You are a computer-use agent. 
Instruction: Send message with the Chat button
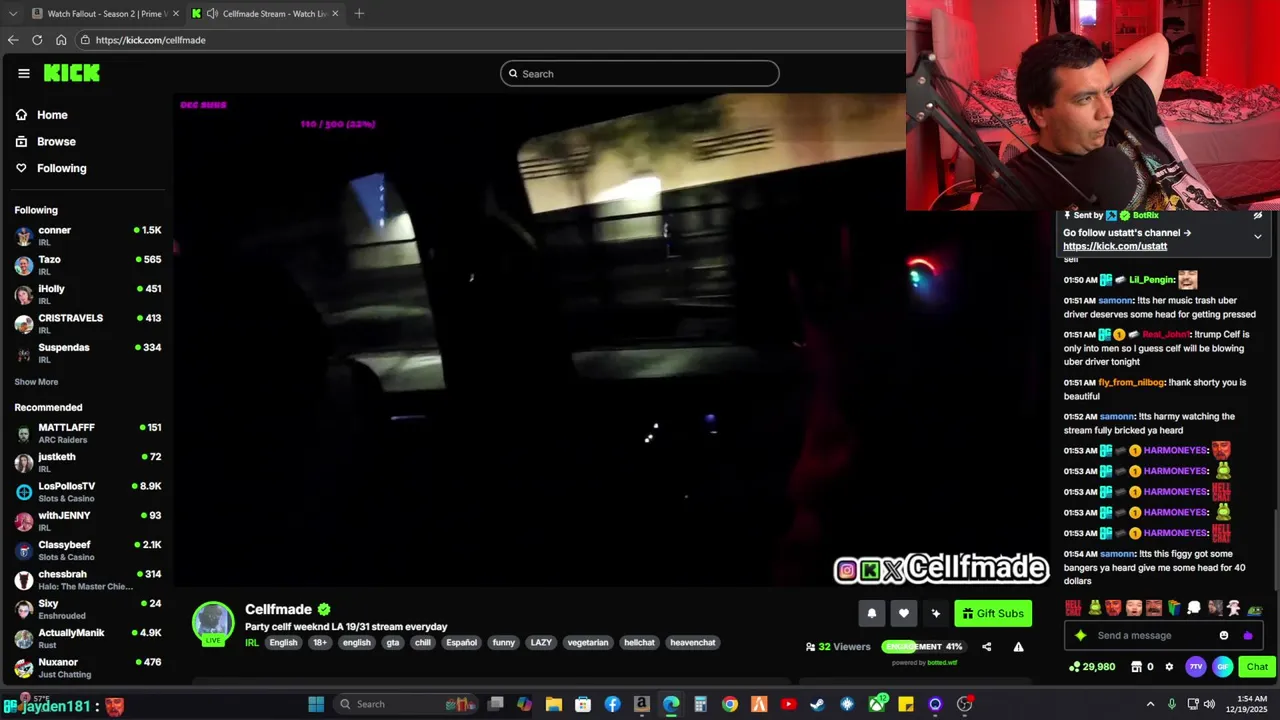click(x=1257, y=667)
